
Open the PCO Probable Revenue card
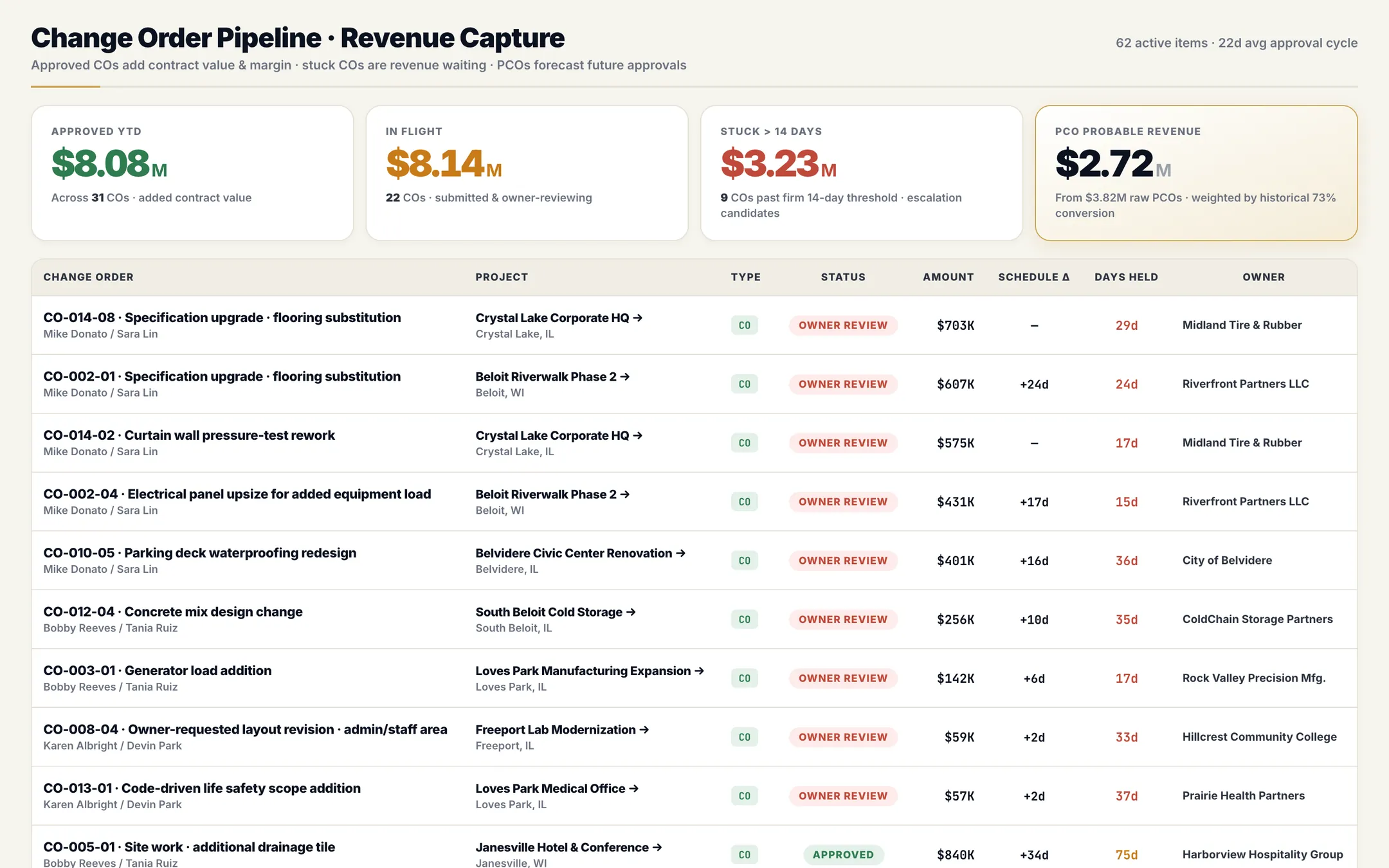(x=1196, y=173)
